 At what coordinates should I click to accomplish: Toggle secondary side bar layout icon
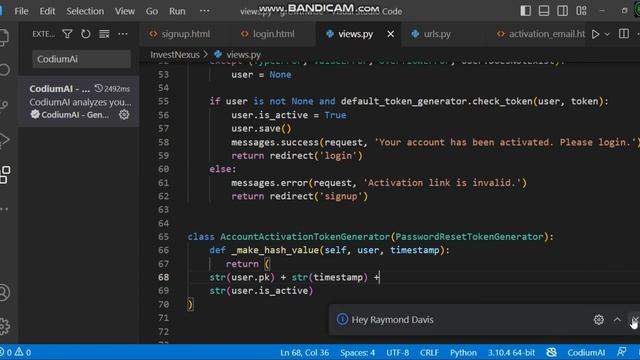pyautogui.click(x=562, y=11)
